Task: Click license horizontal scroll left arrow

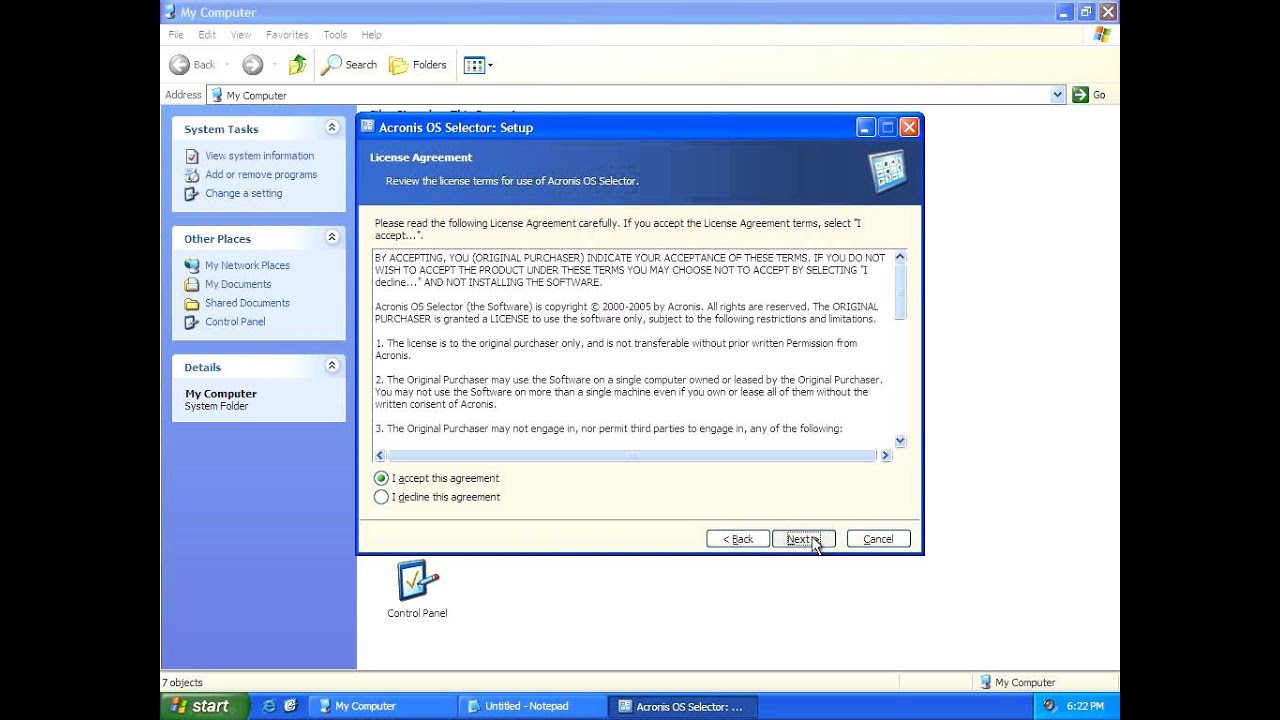Action: (380, 456)
